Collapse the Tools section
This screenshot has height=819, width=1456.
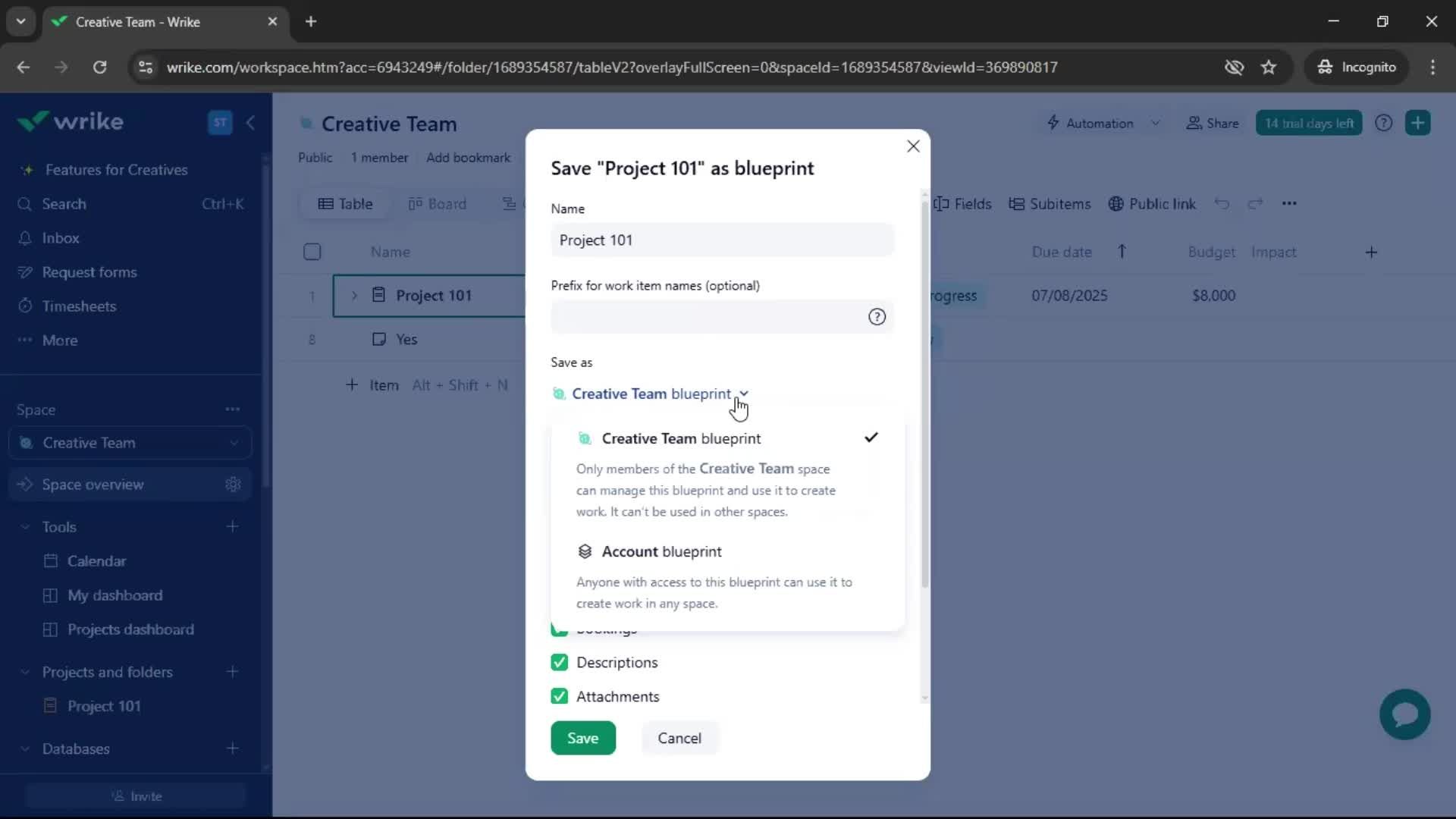[25, 527]
